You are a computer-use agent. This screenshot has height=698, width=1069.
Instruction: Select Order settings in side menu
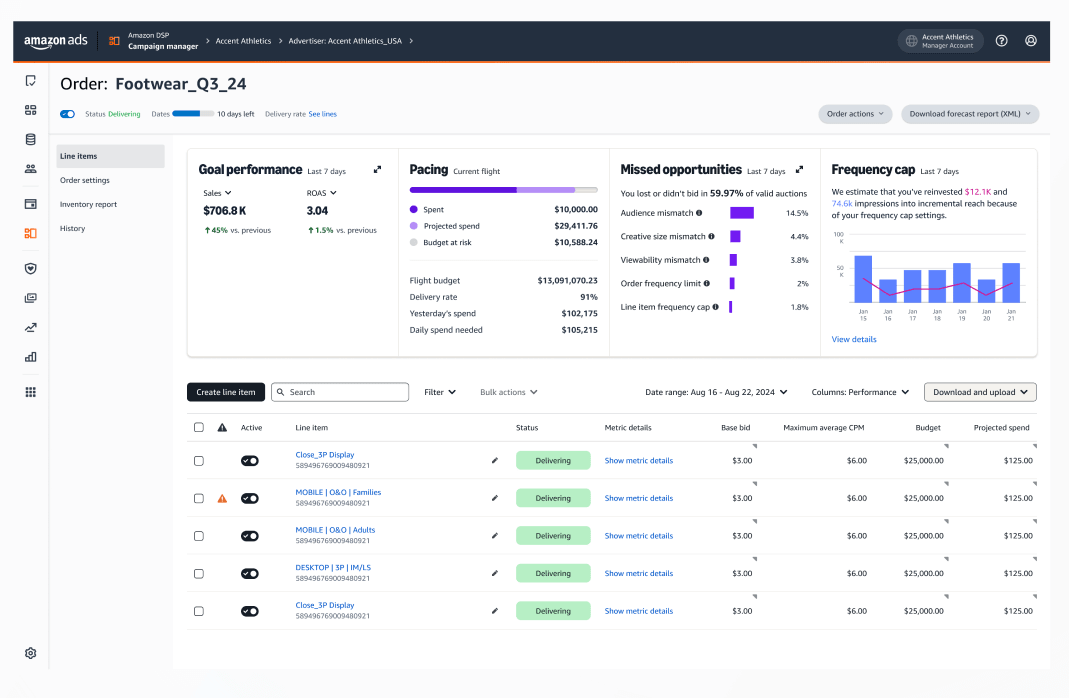[85, 180]
